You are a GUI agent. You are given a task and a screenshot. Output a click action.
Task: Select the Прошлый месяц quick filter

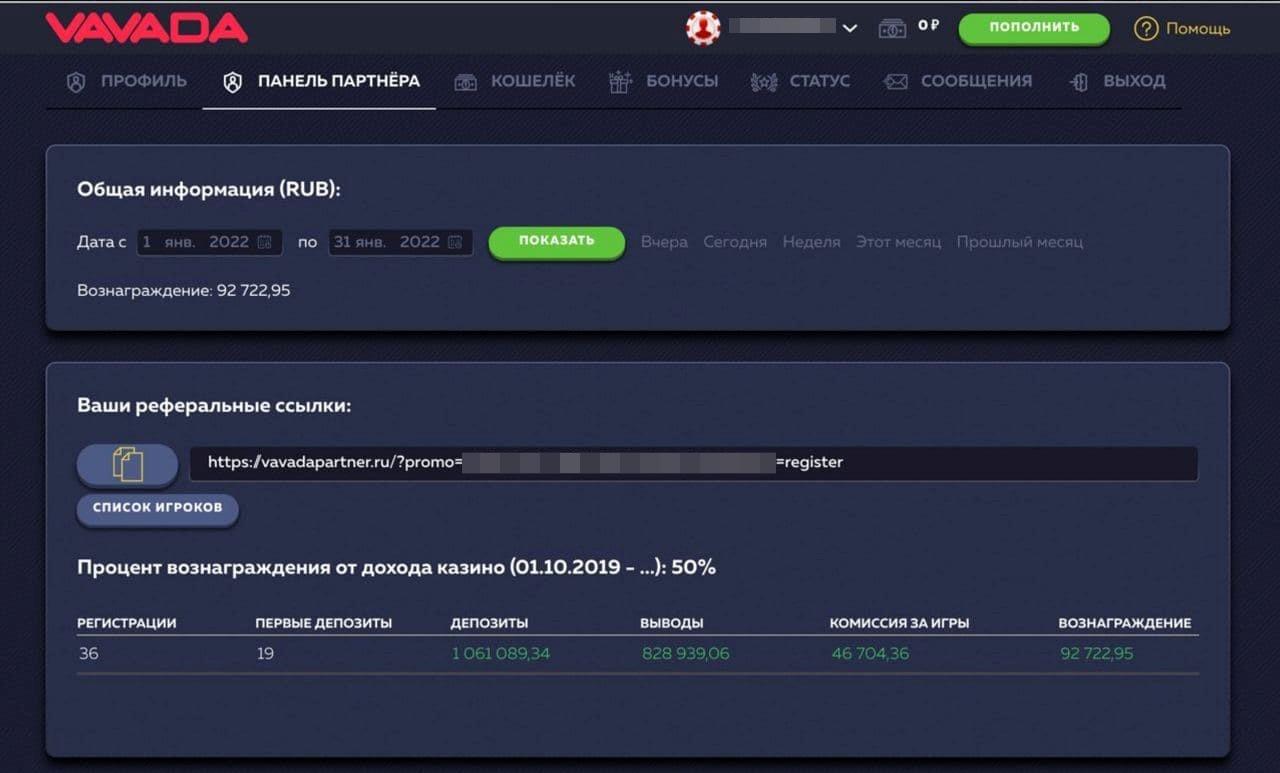[1019, 242]
